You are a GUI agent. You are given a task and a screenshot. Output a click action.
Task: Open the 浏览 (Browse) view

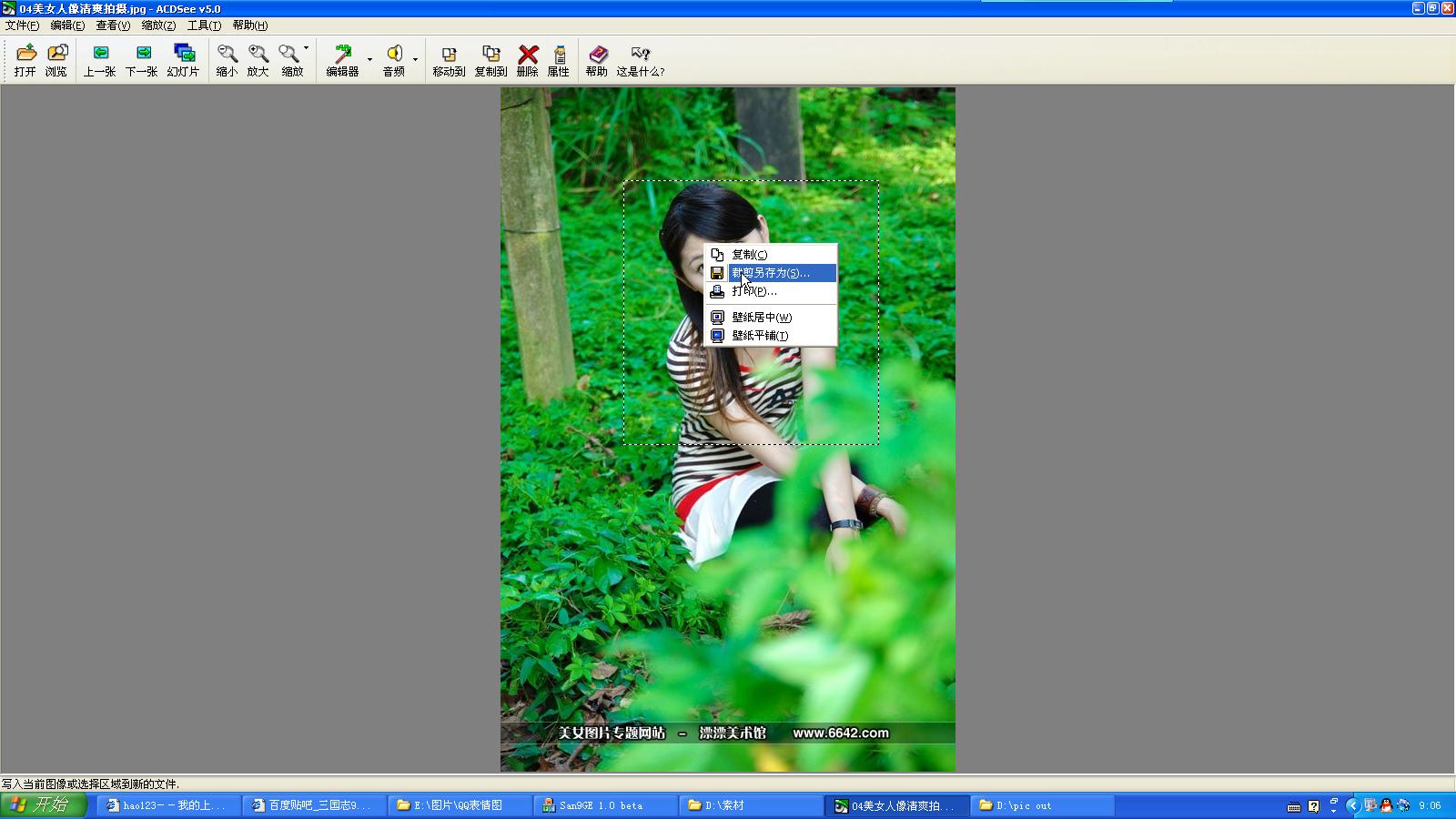56,60
